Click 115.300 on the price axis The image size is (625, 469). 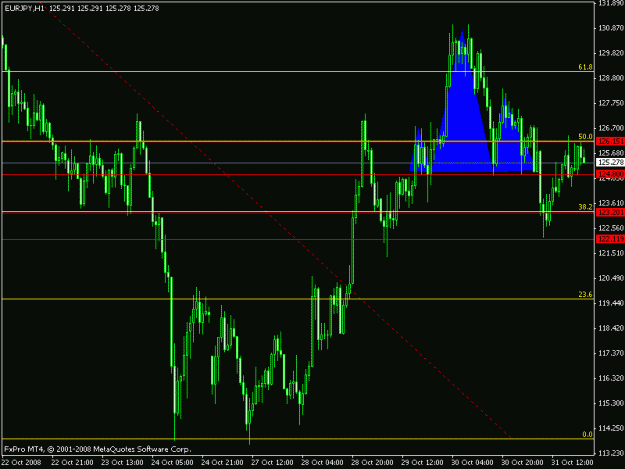point(611,403)
